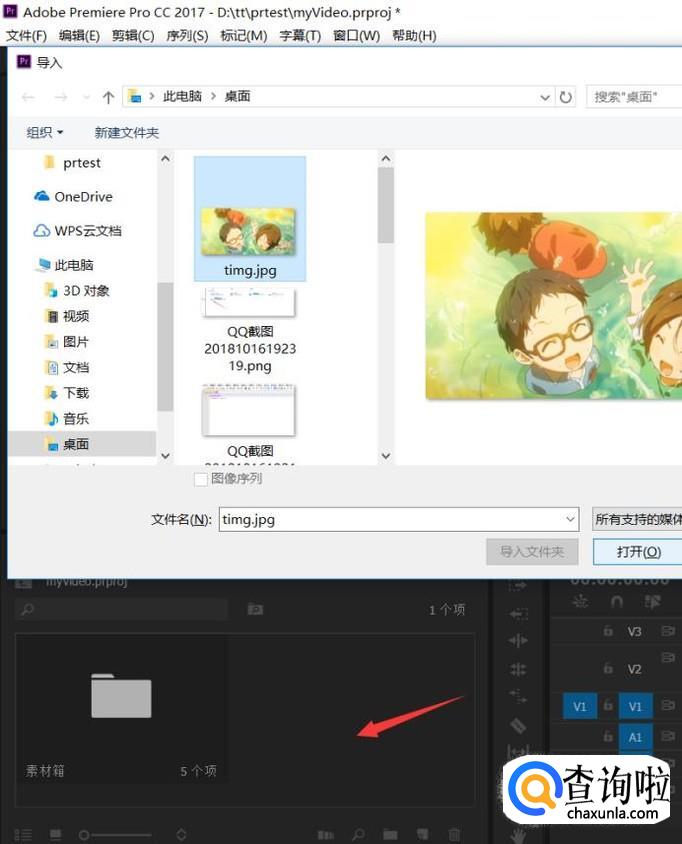Open the 所有支持的媒体 file type dropdown
Viewport: 682px width, 844px height.
(x=637, y=519)
